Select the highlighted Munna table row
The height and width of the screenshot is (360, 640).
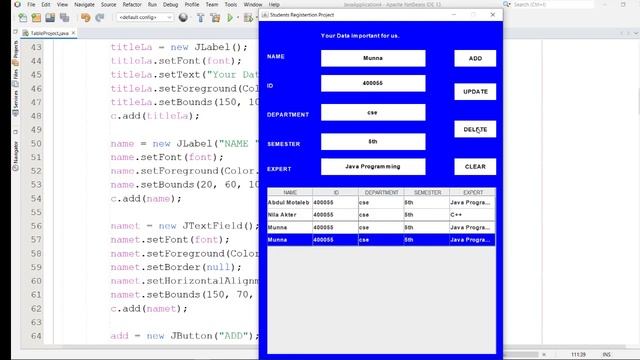[x=381, y=240]
